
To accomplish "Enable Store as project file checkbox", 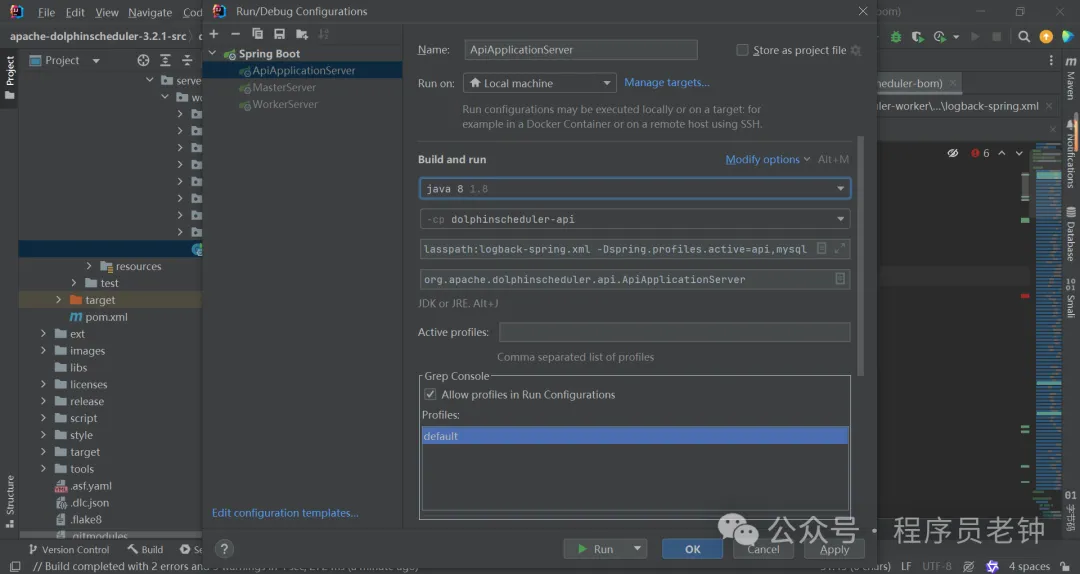I will (742, 50).
